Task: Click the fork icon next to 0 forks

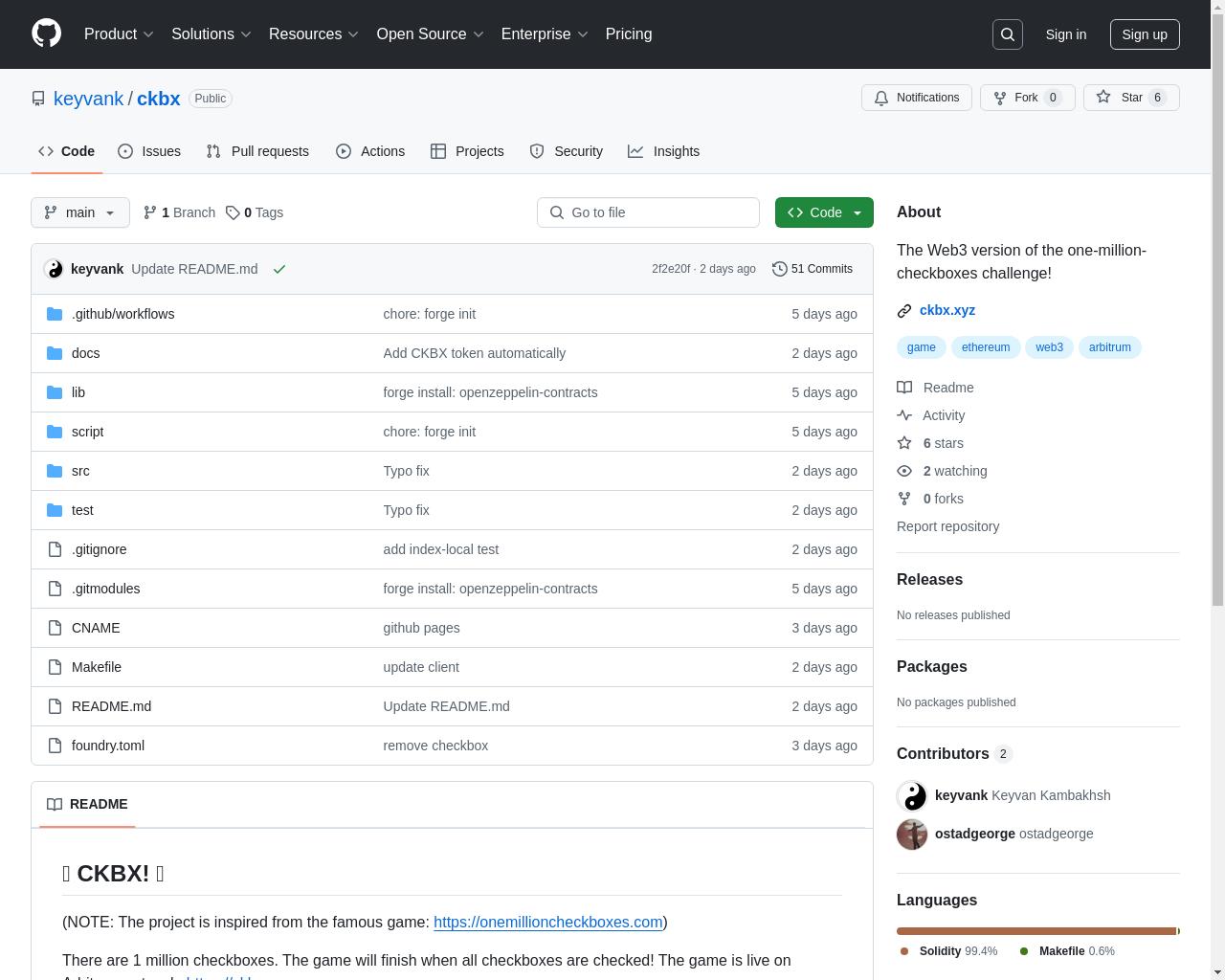Action: tap(904, 499)
